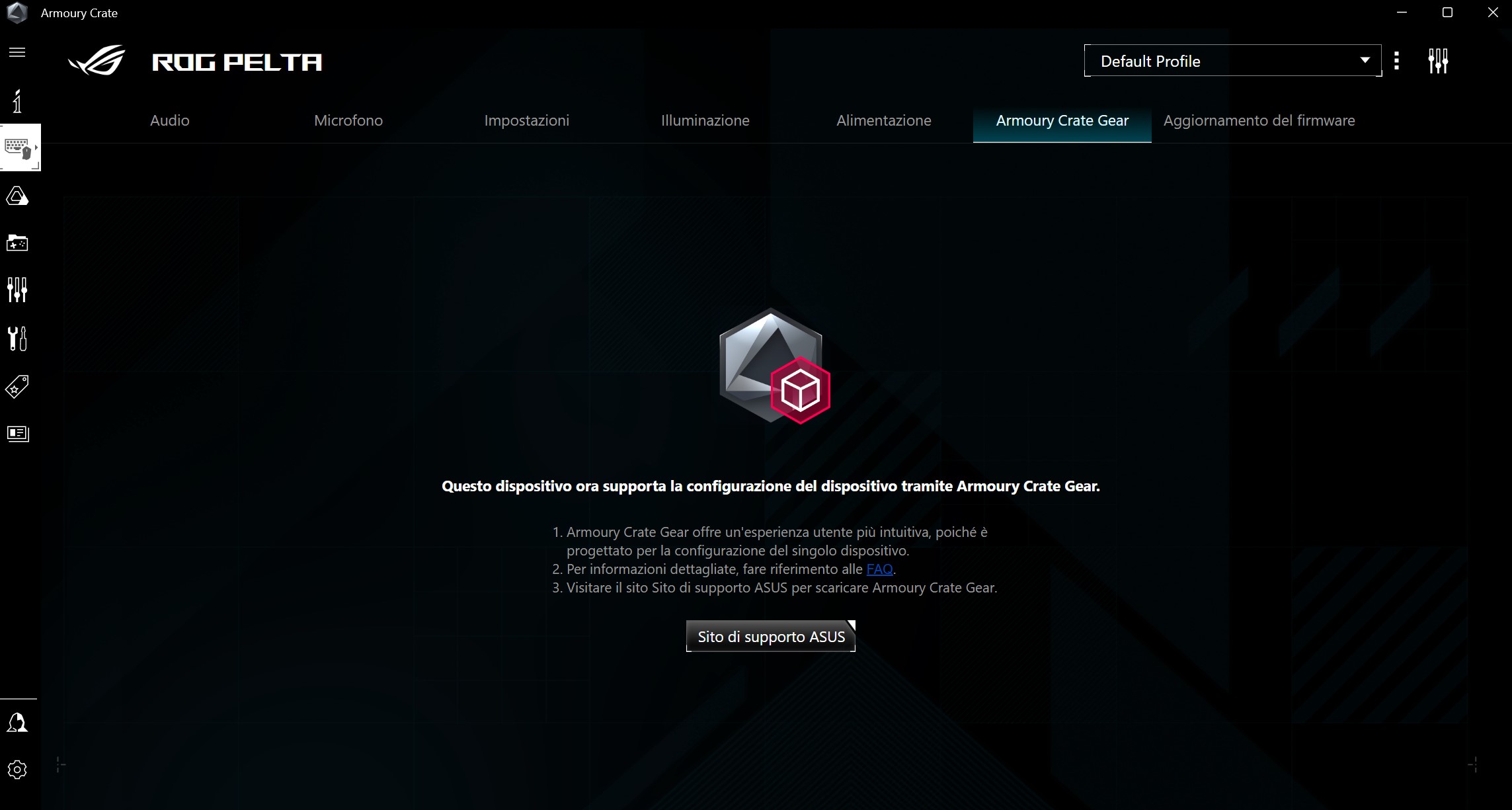Open the Impostazioni tab
Image resolution: width=1512 pixels, height=810 pixels.
[x=527, y=120]
